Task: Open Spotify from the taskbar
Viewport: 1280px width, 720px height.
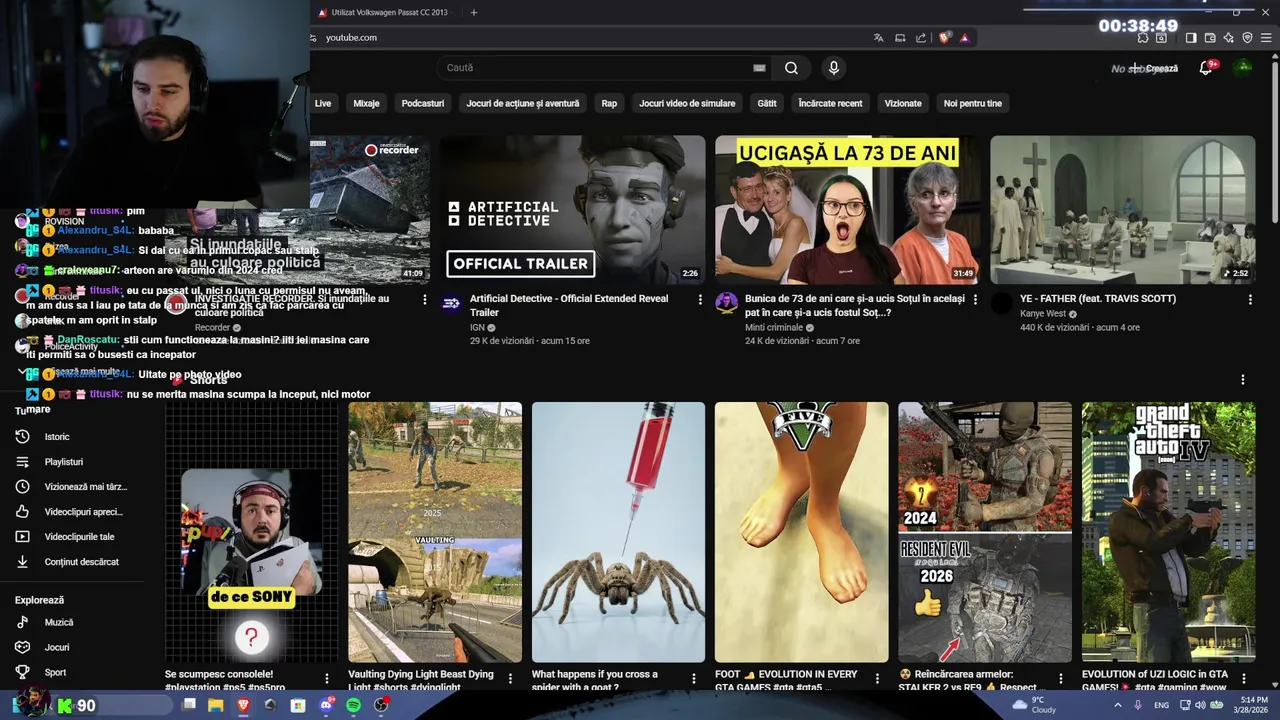Action: 353,705
